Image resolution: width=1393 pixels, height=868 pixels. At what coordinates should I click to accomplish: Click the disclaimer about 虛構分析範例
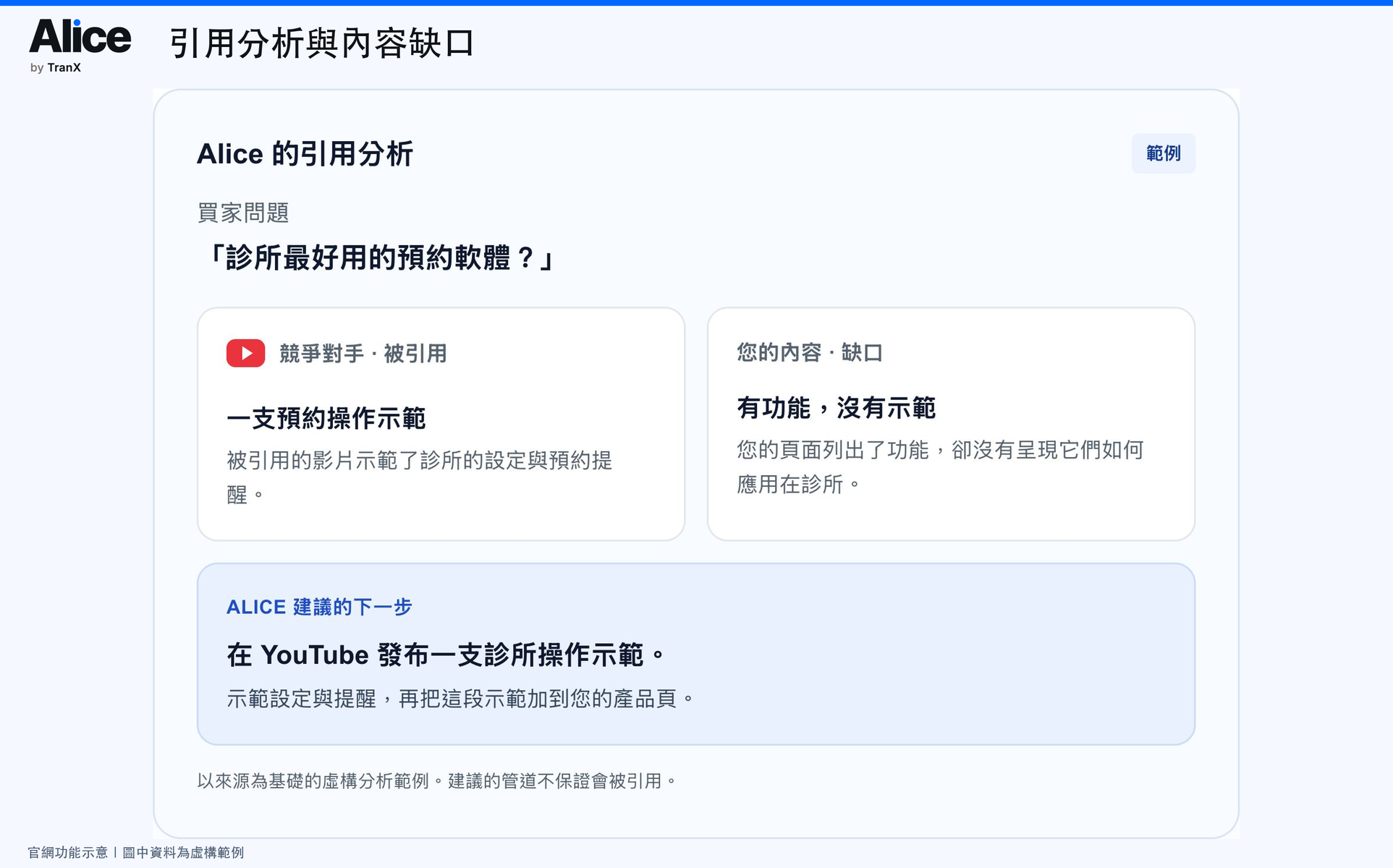point(437,781)
